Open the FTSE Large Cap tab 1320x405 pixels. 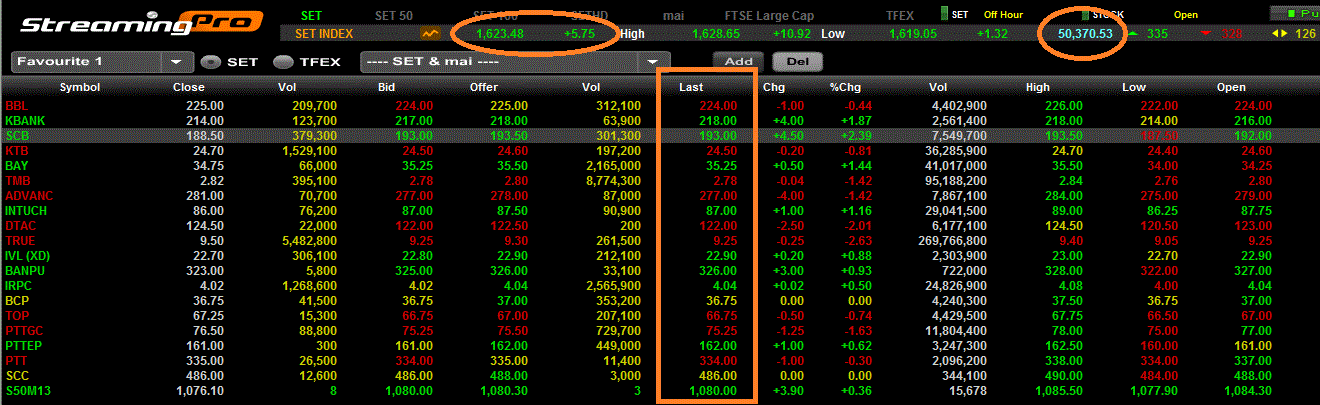pos(770,15)
